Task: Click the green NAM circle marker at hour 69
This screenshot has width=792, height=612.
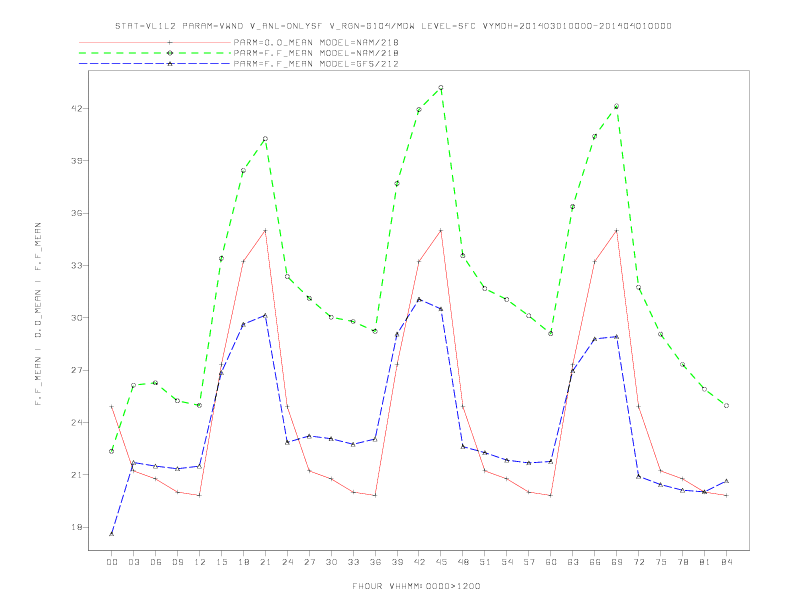Action: click(617, 107)
